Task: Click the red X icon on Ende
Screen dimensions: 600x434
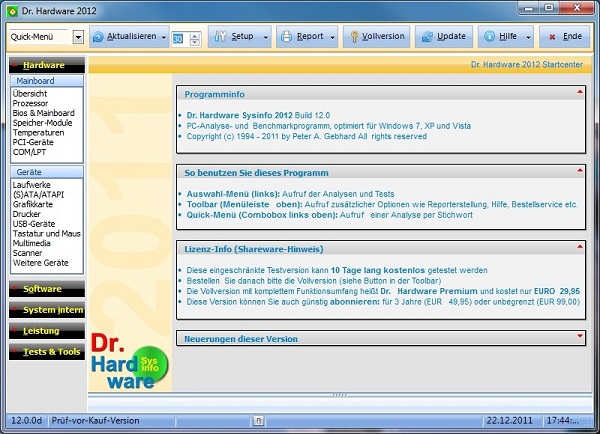Action: pos(552,37)
